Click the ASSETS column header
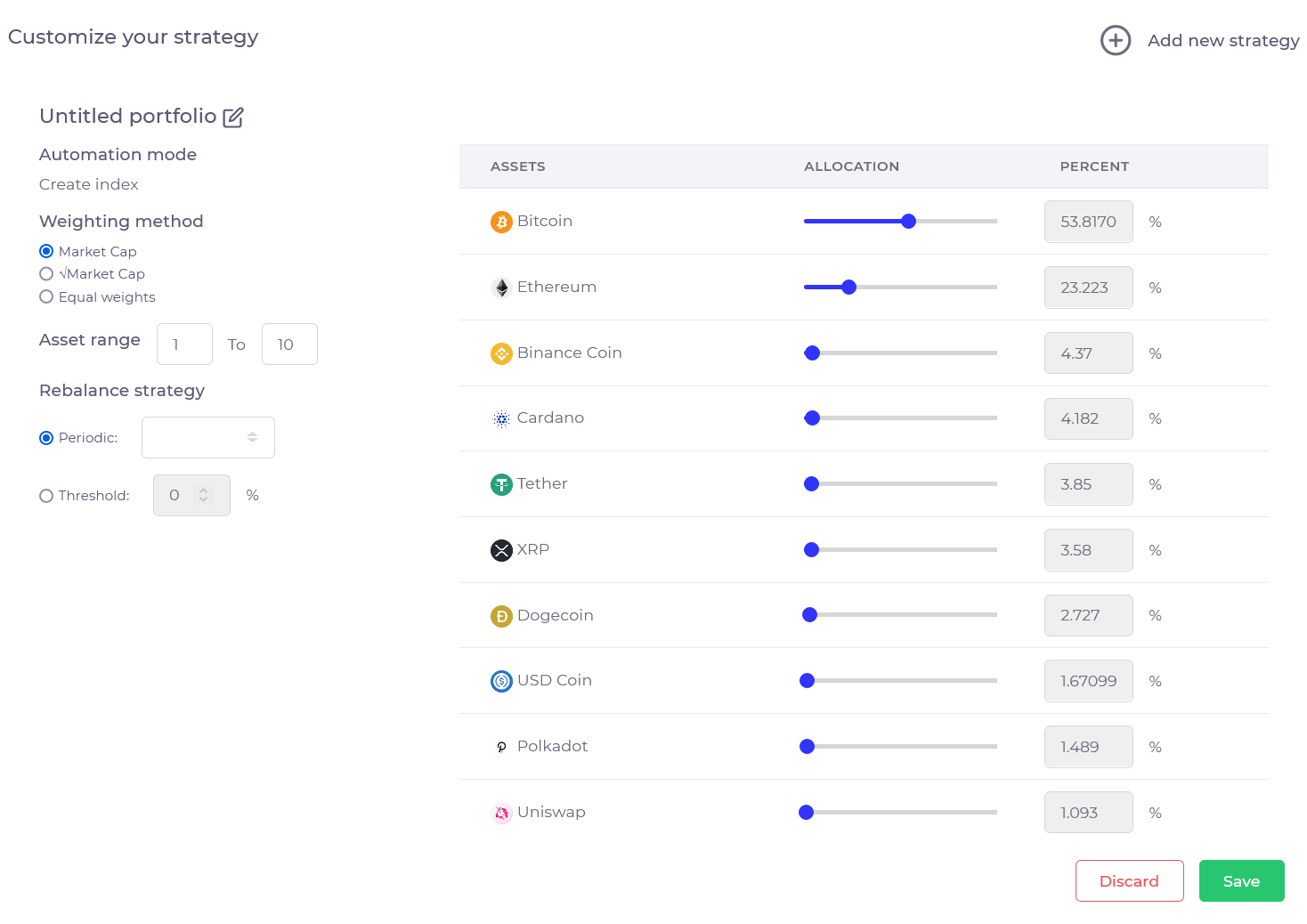Viewport: 1307px width, 924px height. tap(518, 166)
